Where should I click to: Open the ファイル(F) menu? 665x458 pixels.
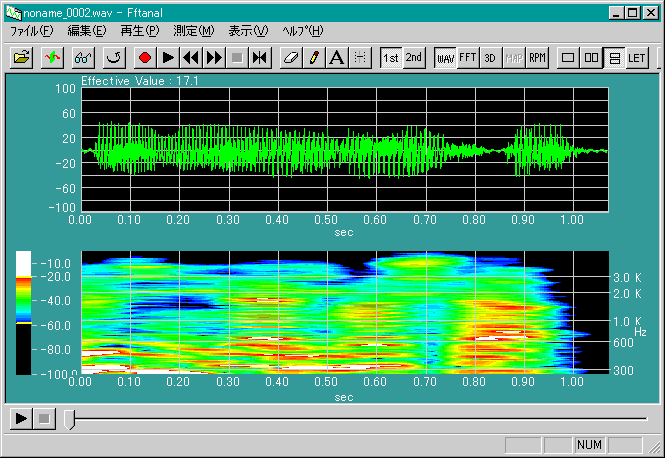coord(31,31)
